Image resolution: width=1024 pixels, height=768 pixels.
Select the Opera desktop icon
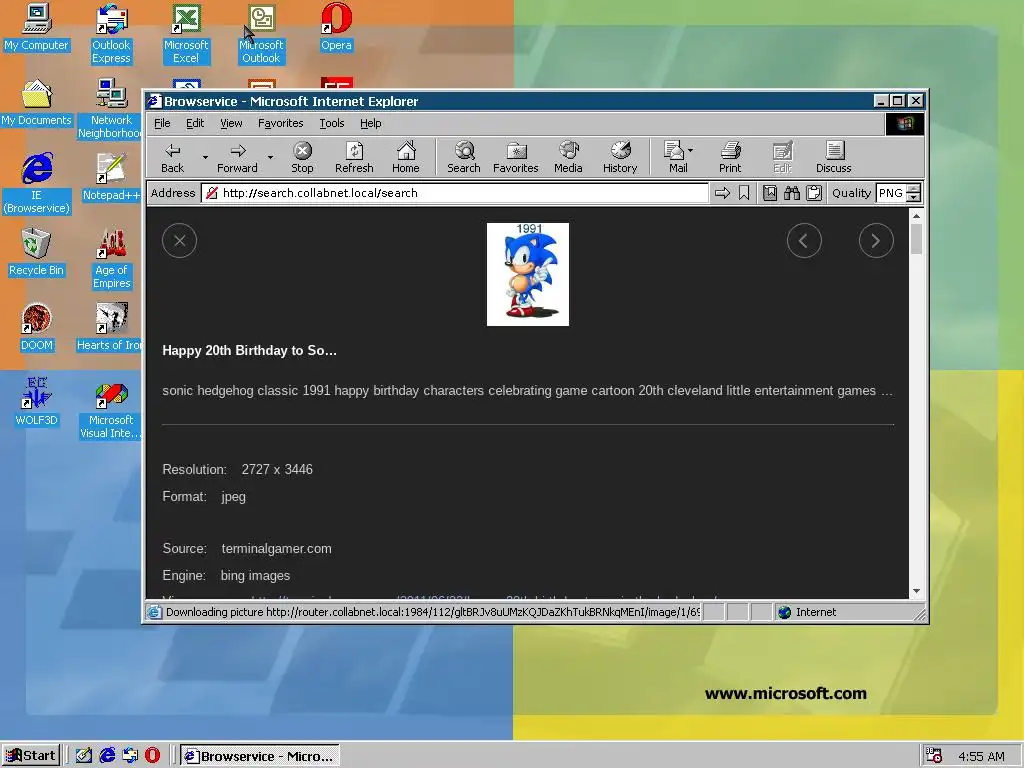pos(336,27)
